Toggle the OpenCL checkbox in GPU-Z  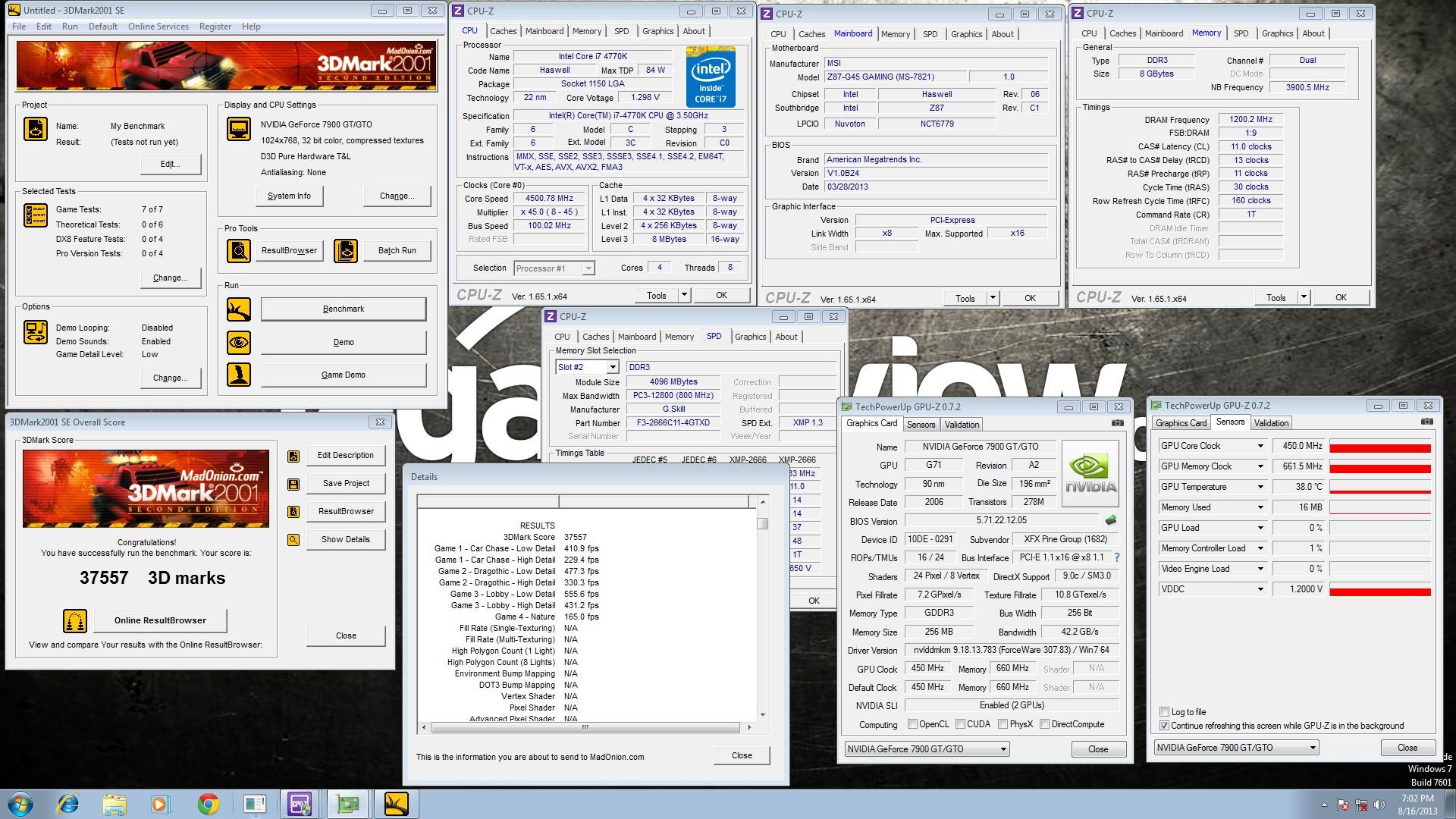[x=912, y=724]
